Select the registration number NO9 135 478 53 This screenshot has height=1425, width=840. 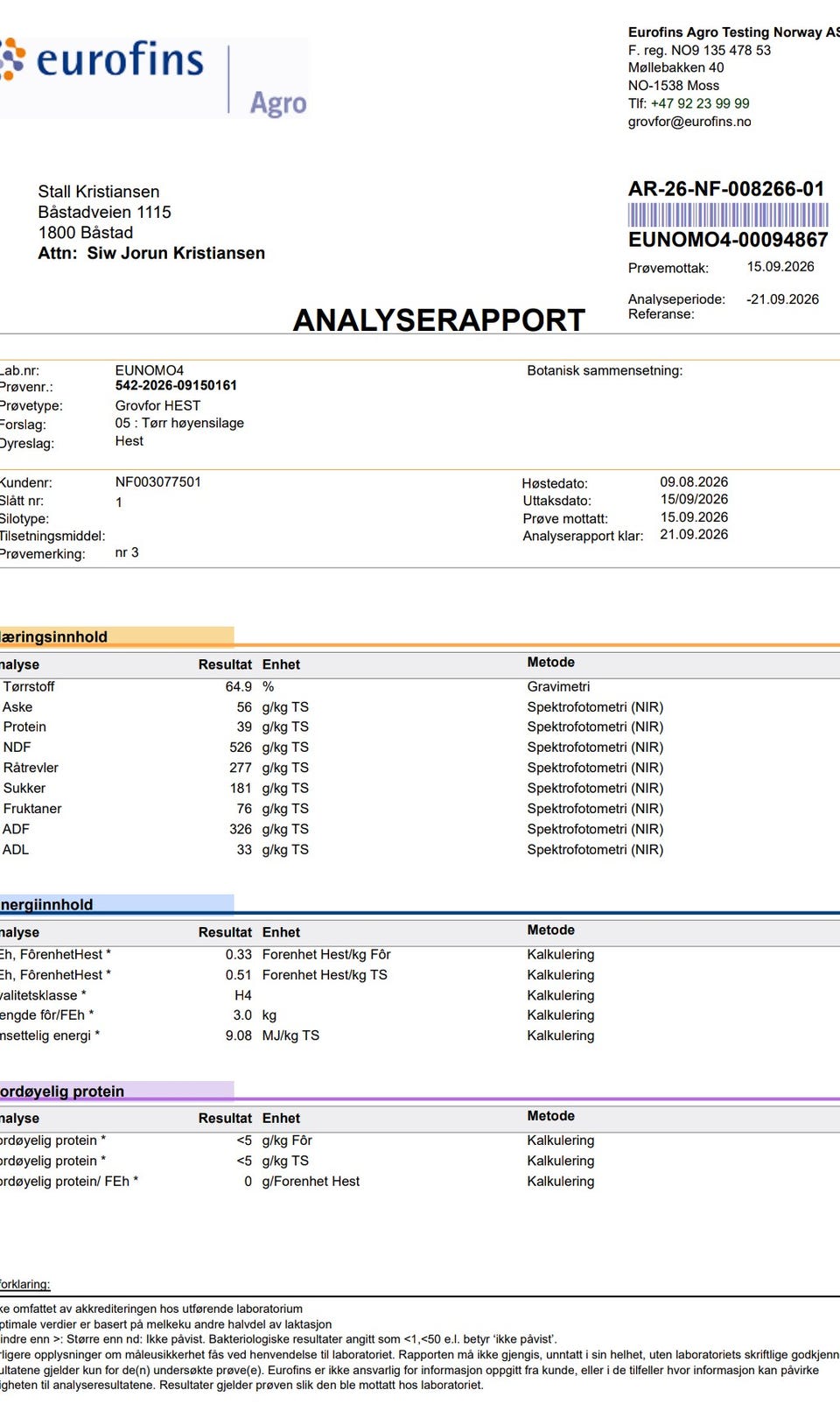tap(721, 50)
